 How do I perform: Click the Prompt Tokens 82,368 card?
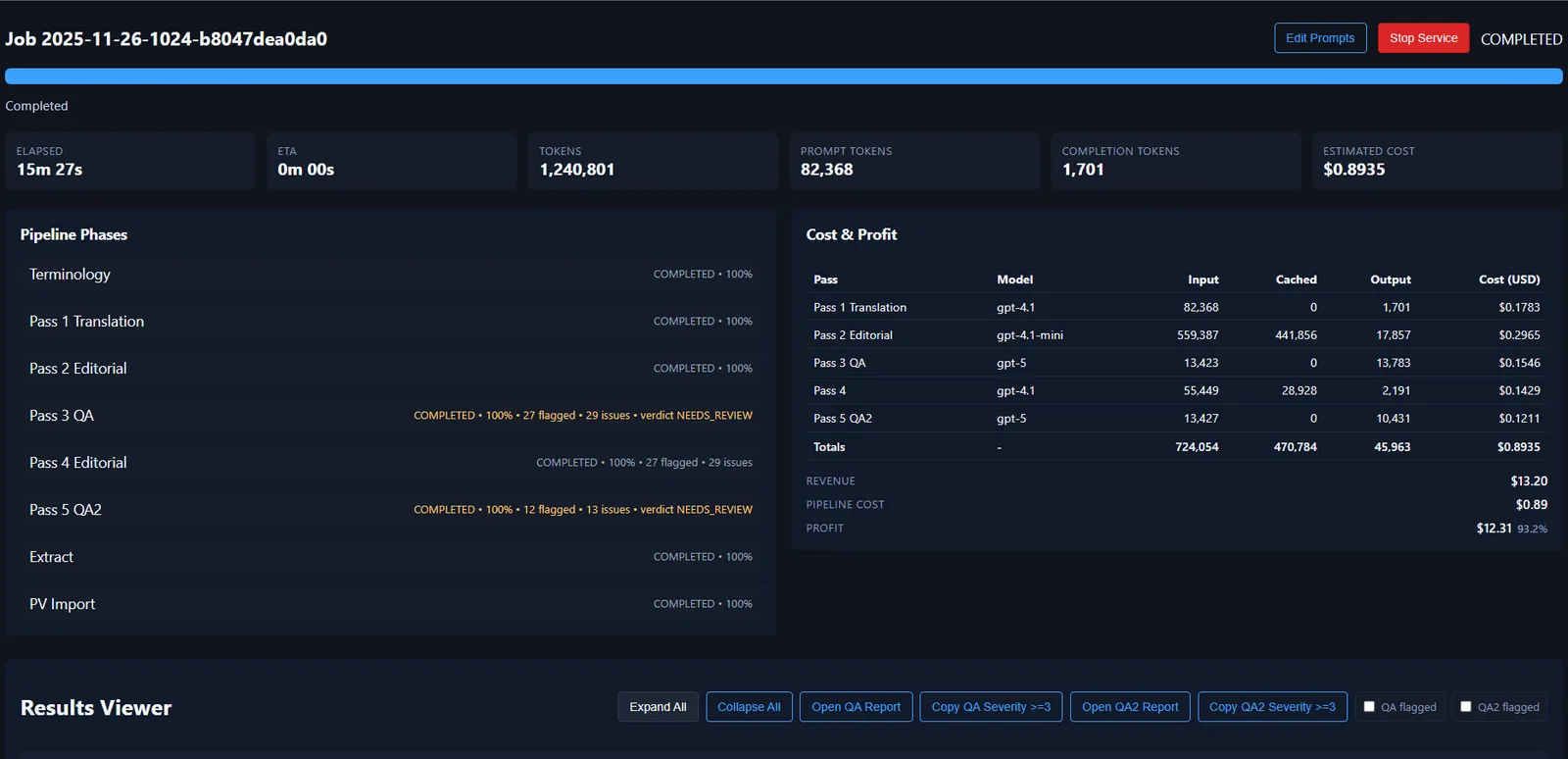click(x=914, y=161)
